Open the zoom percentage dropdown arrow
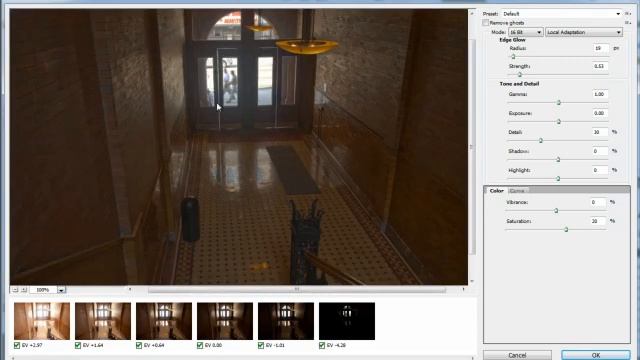Screen dimensions: 640x360 coord(61,290)
